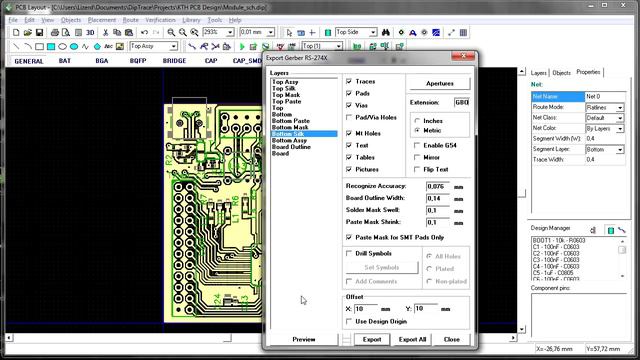Open the Net Color By Layers dropdown

(620, 129)
